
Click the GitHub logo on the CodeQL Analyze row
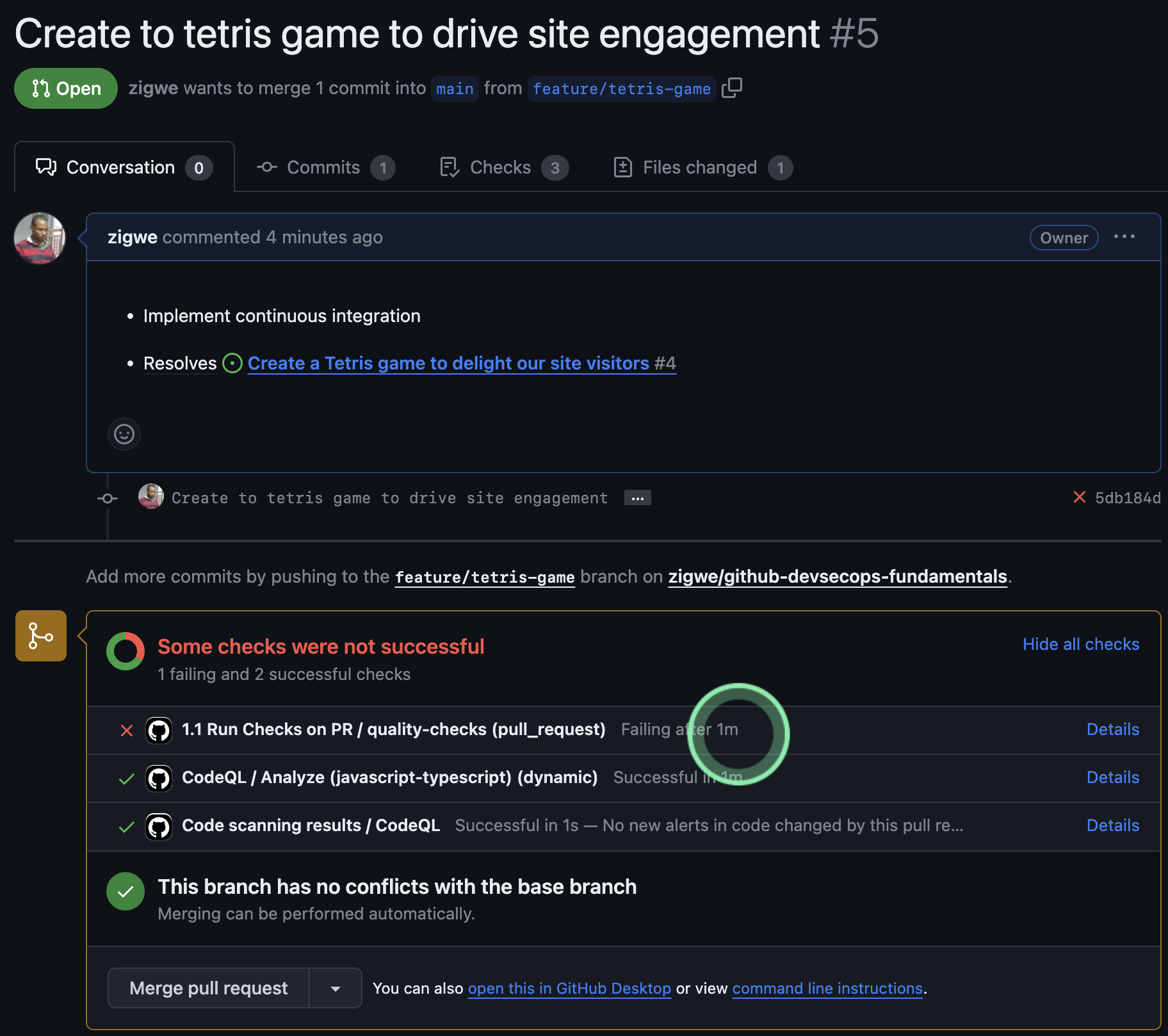point(159,778)
